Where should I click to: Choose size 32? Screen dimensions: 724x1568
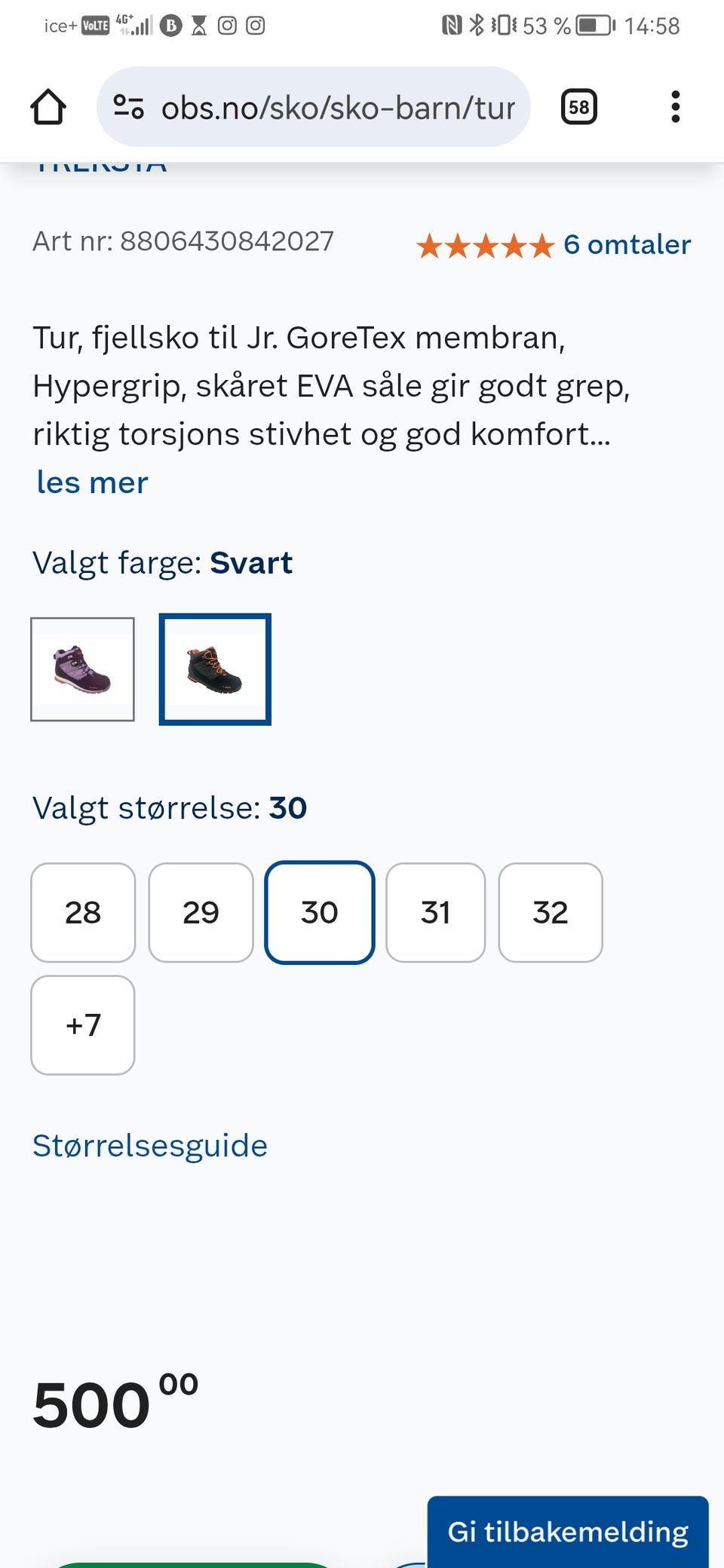(551, 912)
